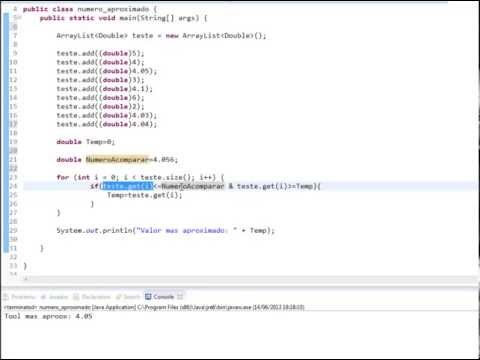Click the editor horizontal scrollbar

[250, 279]
